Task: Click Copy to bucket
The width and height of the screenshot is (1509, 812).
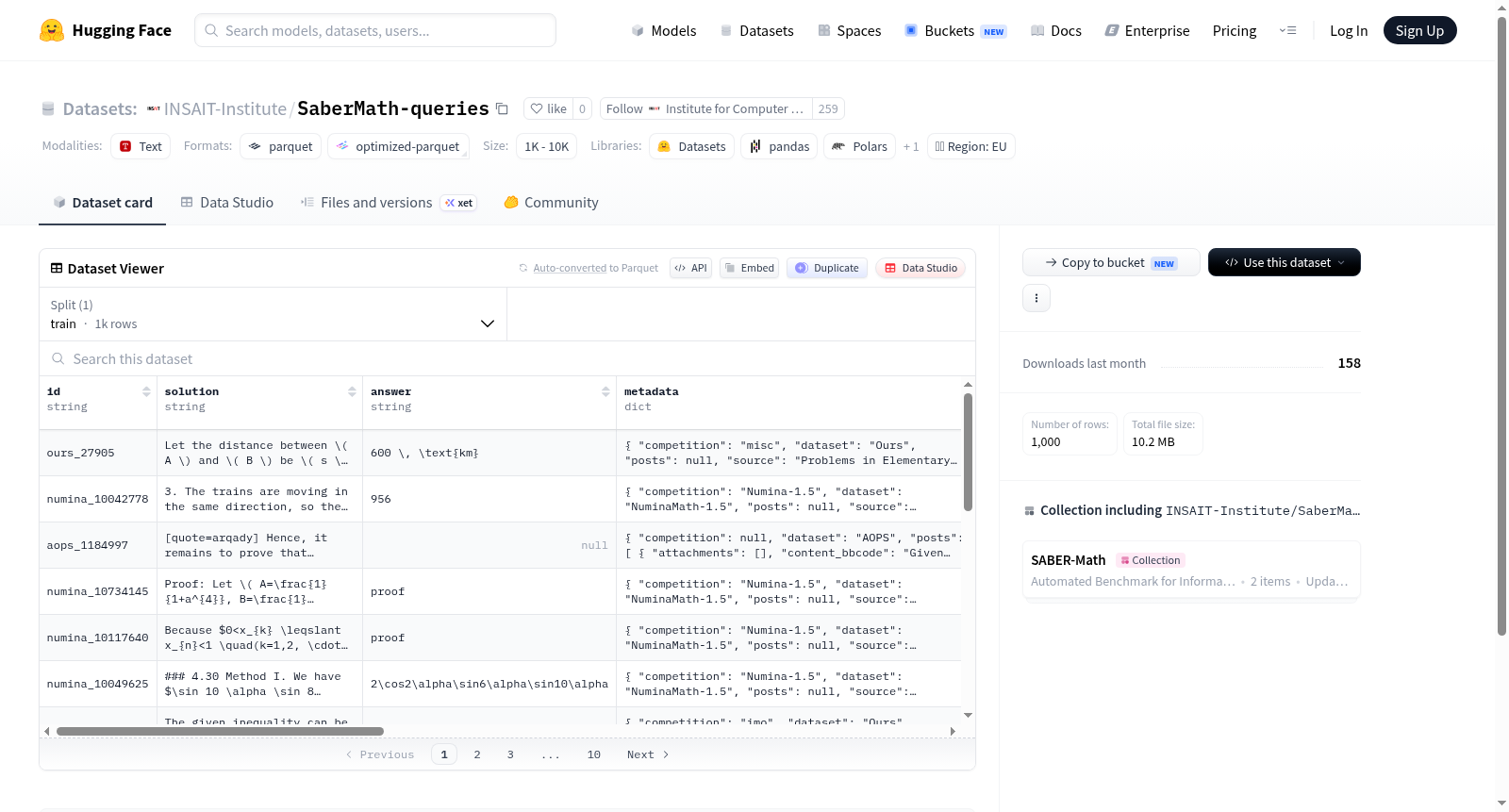Action: pyautogui.click(x=1111, y=262)
